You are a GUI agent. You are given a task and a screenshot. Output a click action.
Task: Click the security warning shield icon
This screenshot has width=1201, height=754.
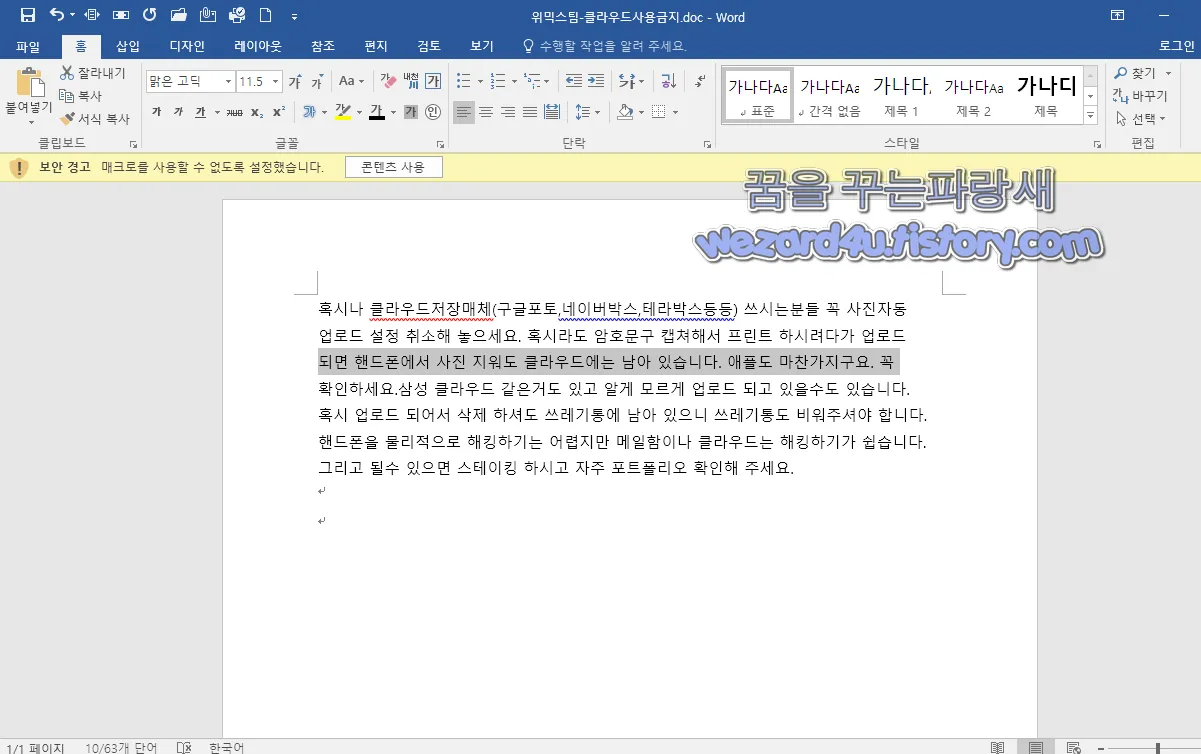pos(19,167)
